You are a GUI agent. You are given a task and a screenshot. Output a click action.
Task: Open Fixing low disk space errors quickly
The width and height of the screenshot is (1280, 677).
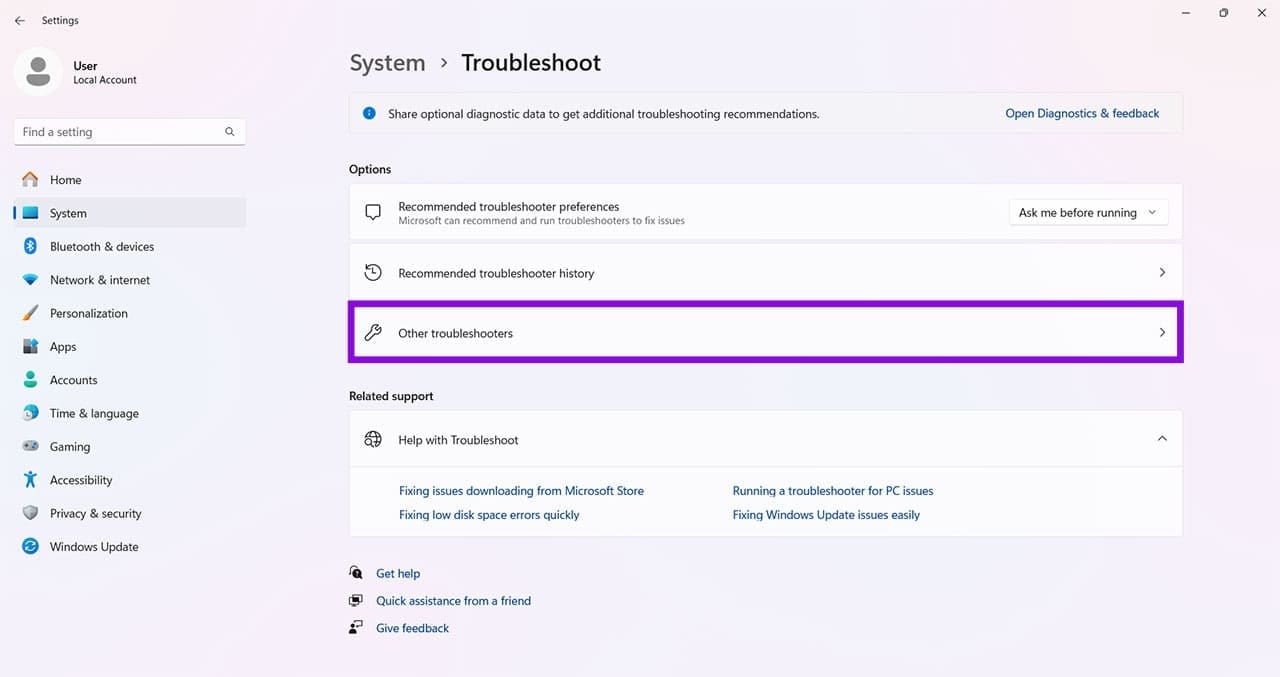(x=489, y=515)
